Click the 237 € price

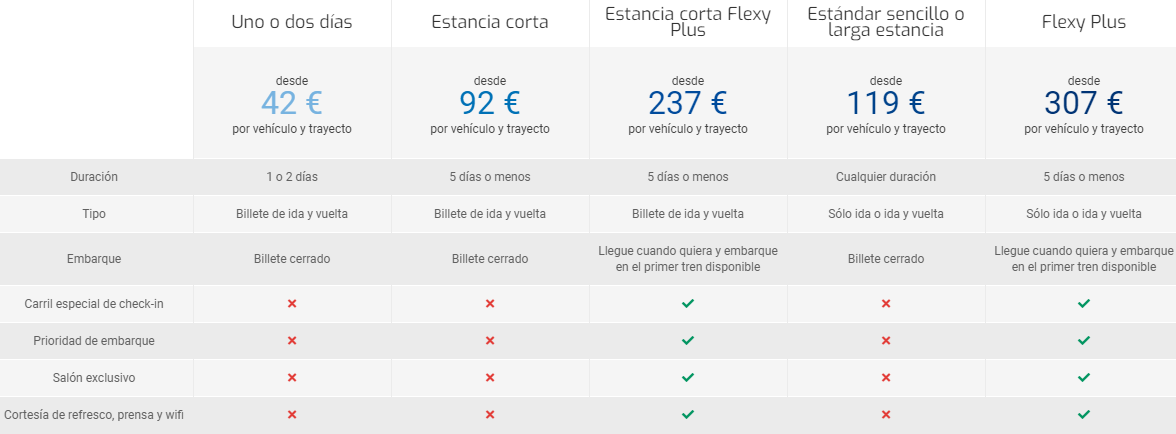coord(688,103)
